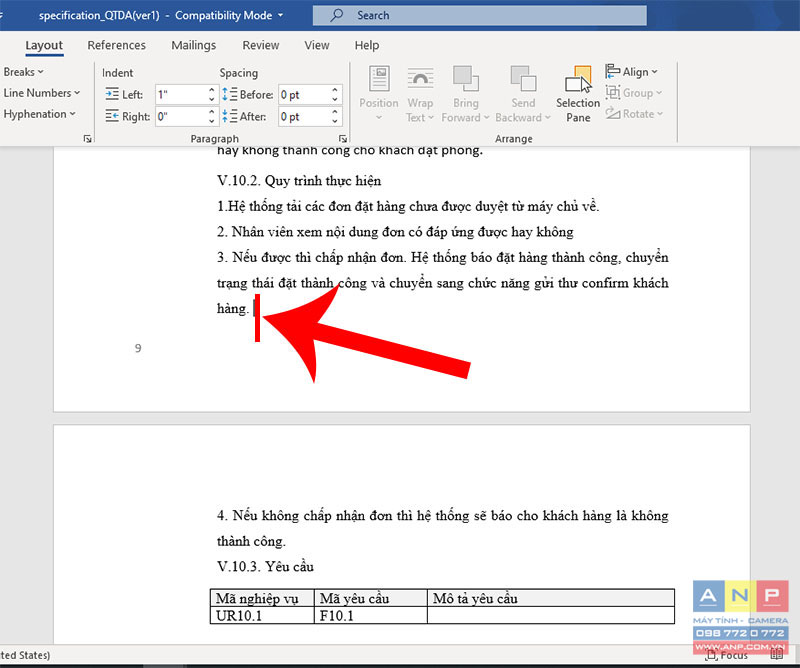
Task: Open the Layout ribbon tab
Action: [44, 45]
